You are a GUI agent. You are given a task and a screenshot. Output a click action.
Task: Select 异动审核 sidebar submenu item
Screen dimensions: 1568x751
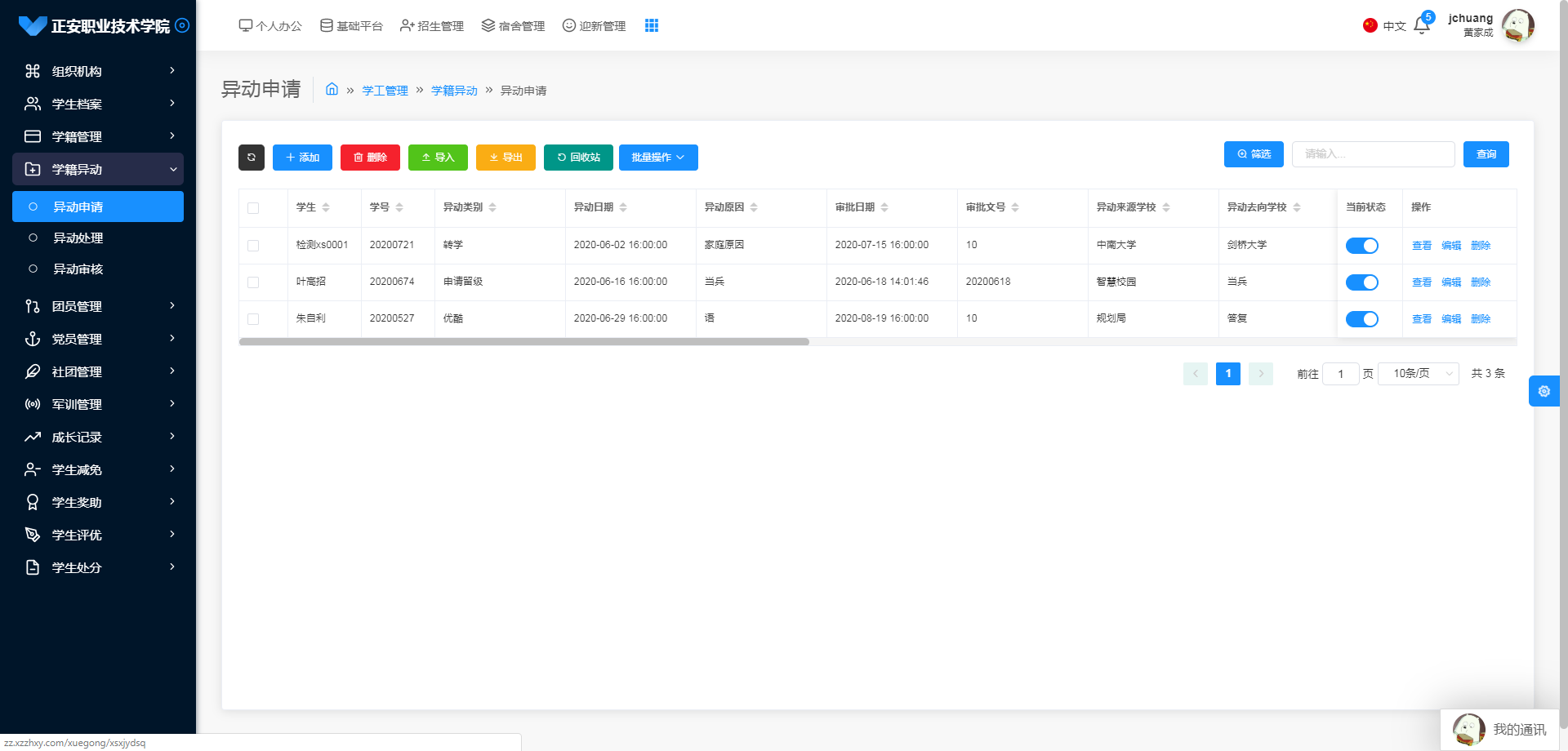98,269
